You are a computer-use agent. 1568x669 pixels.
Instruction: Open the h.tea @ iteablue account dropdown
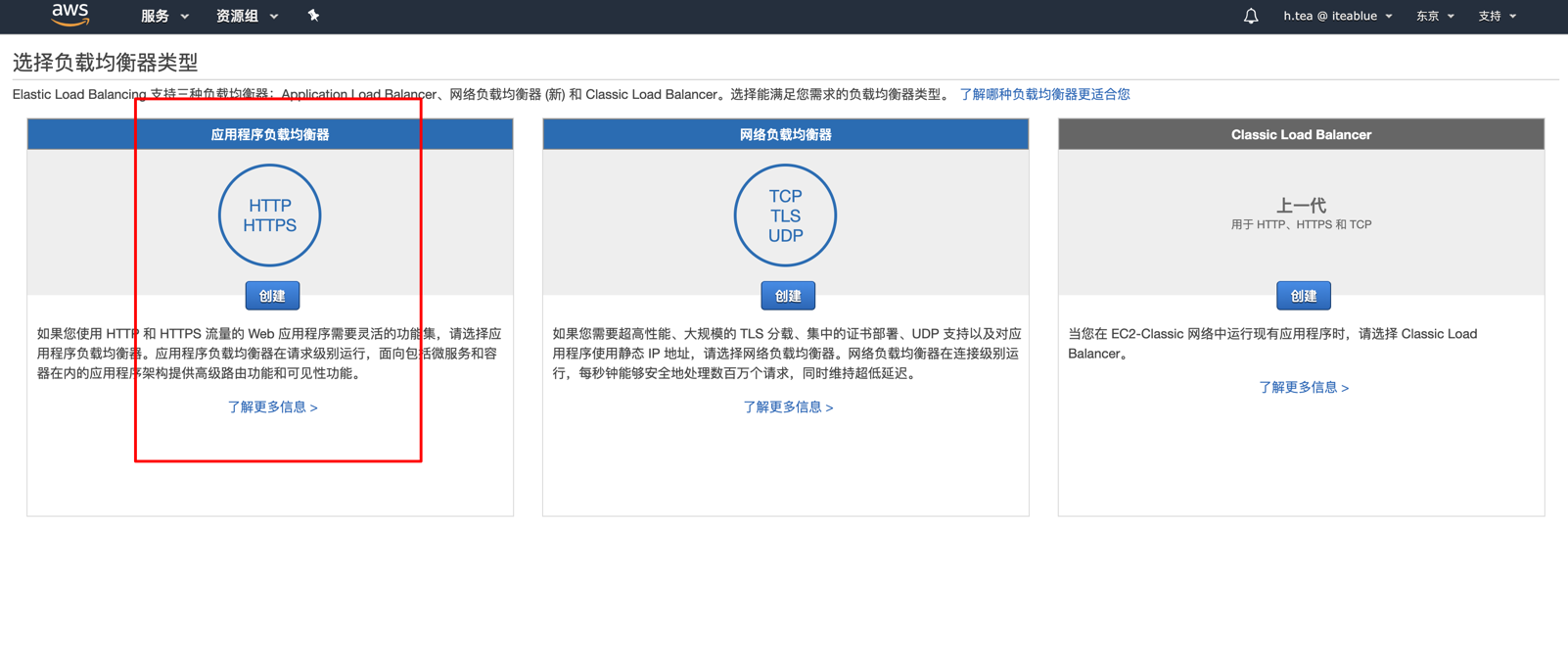[x=1337, y=17]
